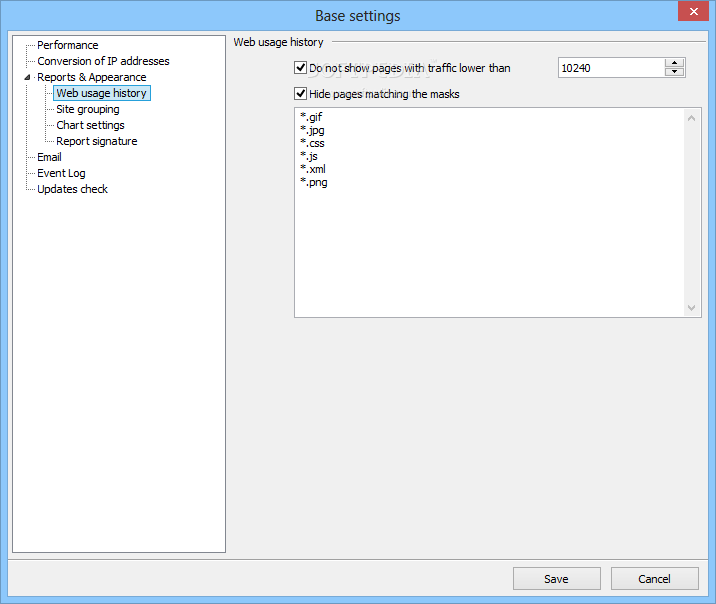Toggle 'Do not show pages with traffic lower than' checkbox

click(x=300, y=68)
